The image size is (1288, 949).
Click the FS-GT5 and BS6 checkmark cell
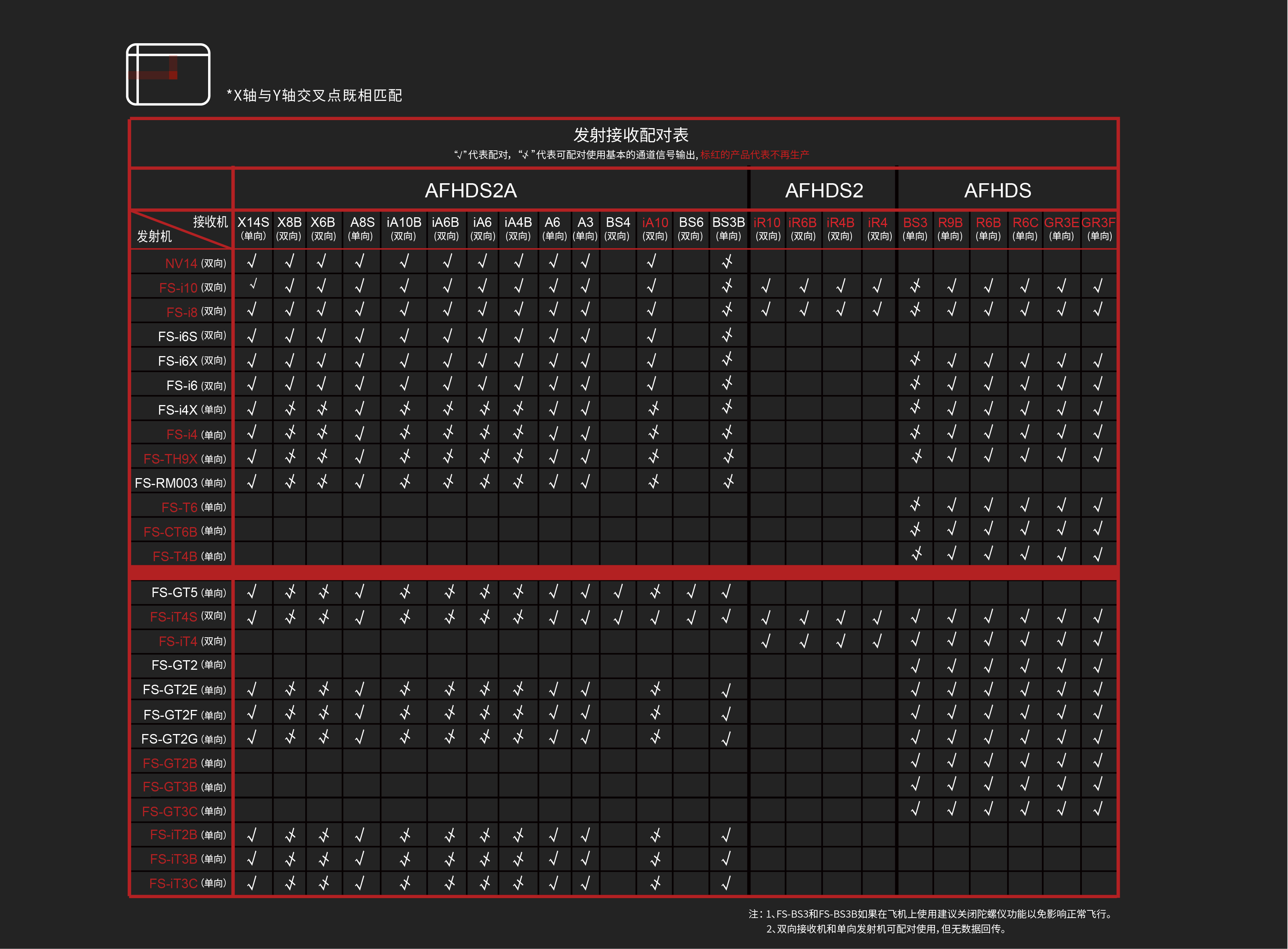point(691,591)
